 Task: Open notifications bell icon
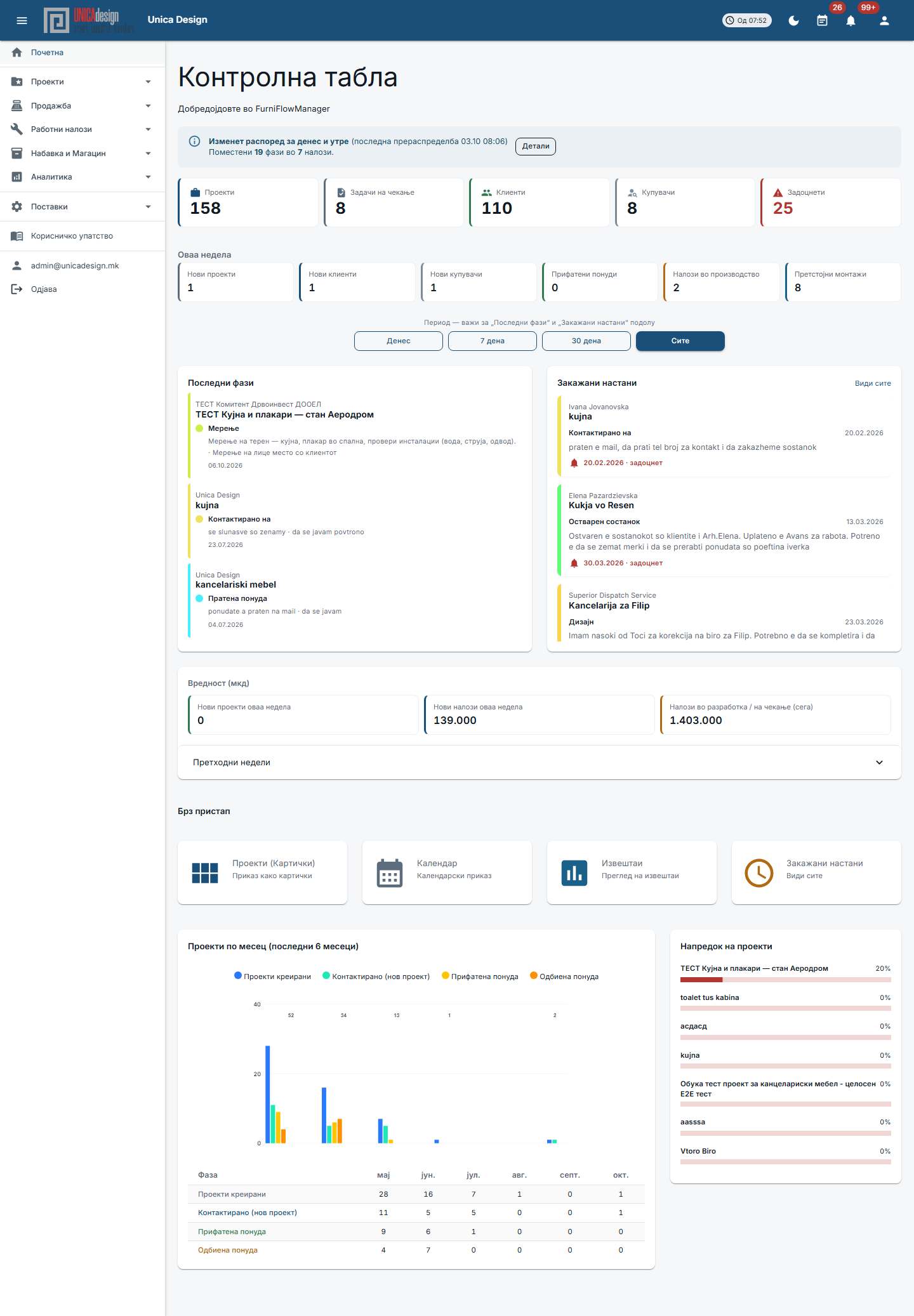pyautogui.click(x=851, y=20)
